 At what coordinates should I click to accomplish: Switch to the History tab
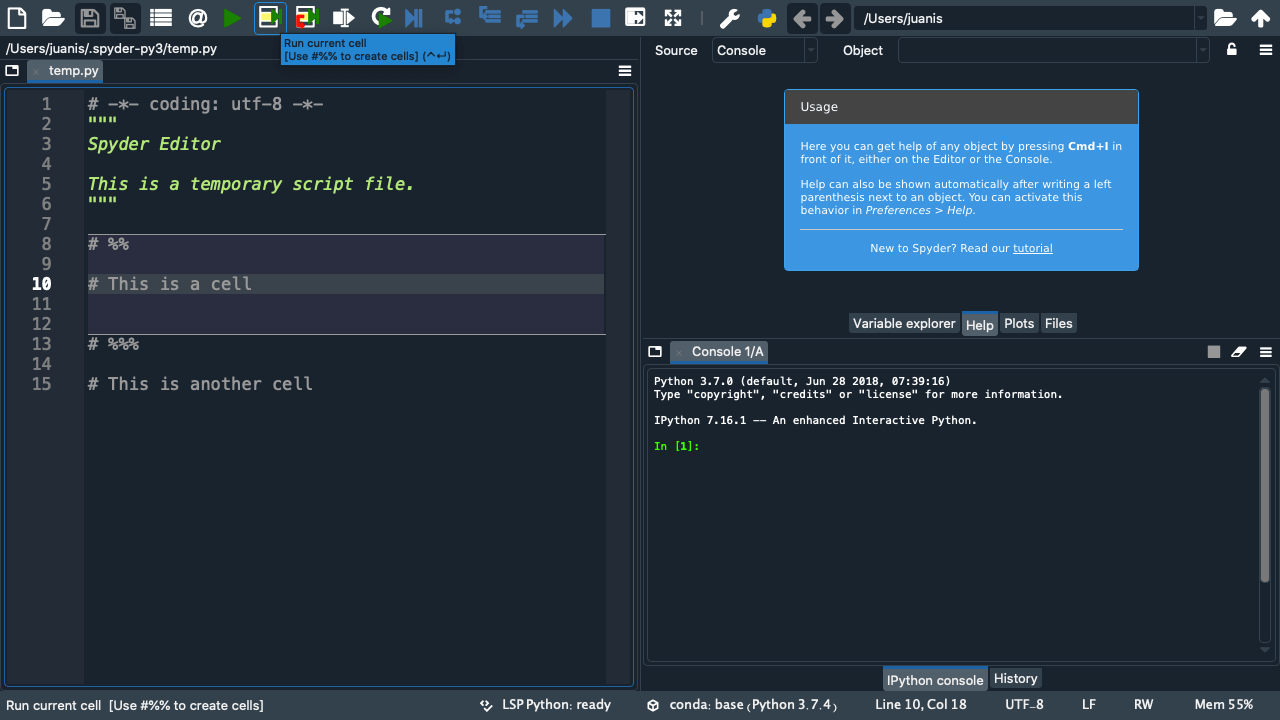(1015, 679)
